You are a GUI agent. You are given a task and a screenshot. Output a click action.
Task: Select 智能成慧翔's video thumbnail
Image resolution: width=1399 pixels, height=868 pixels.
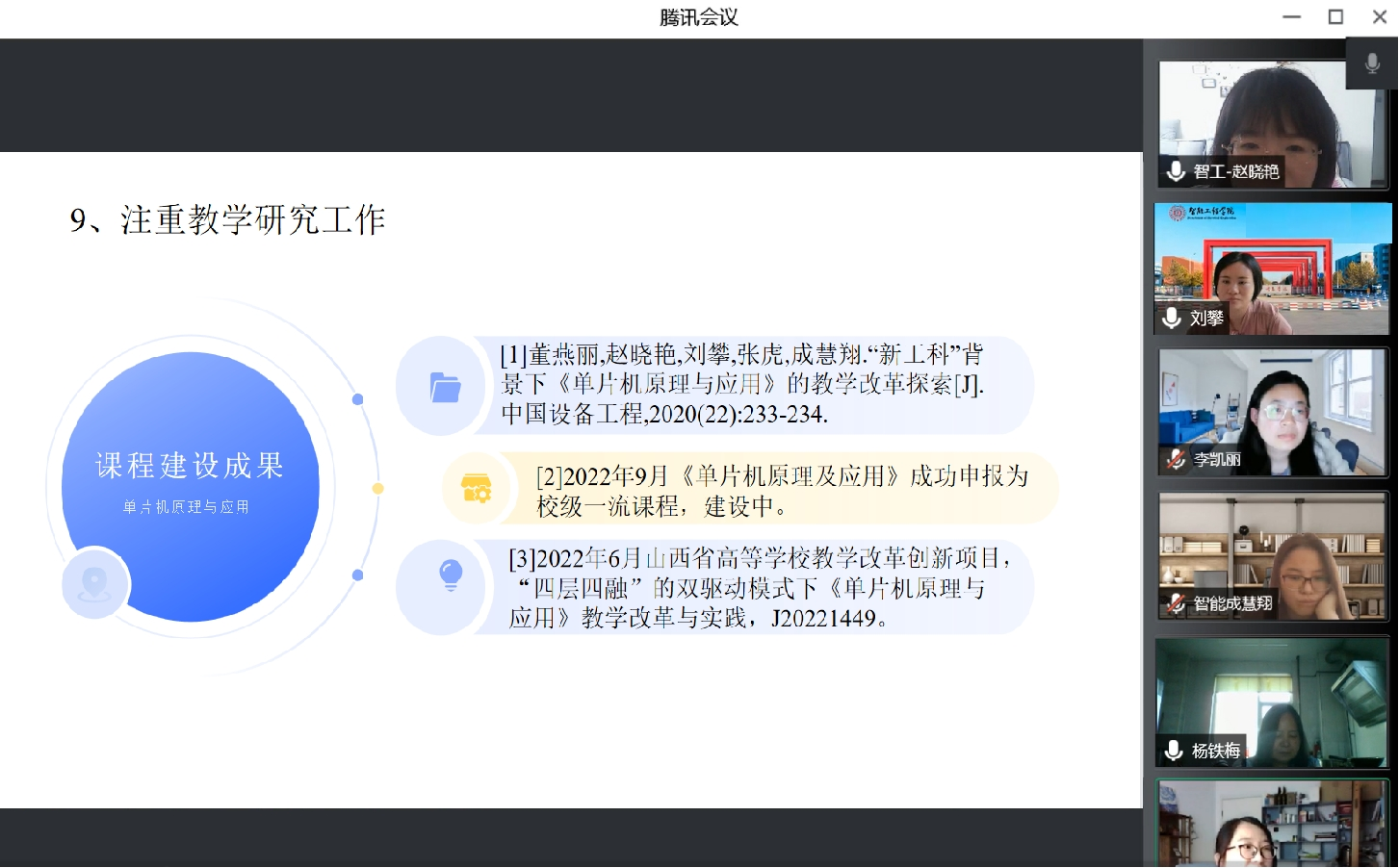point(1271,556)
